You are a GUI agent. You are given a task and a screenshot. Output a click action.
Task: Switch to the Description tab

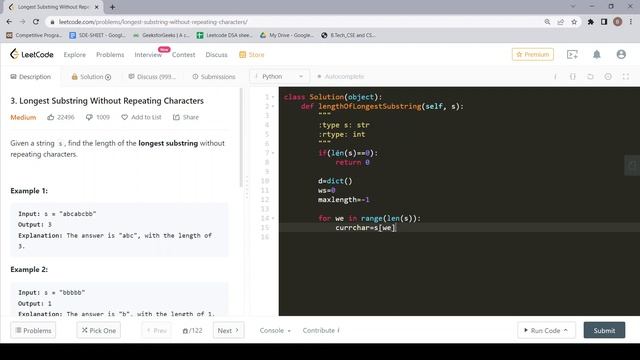(x=31, y=77)
